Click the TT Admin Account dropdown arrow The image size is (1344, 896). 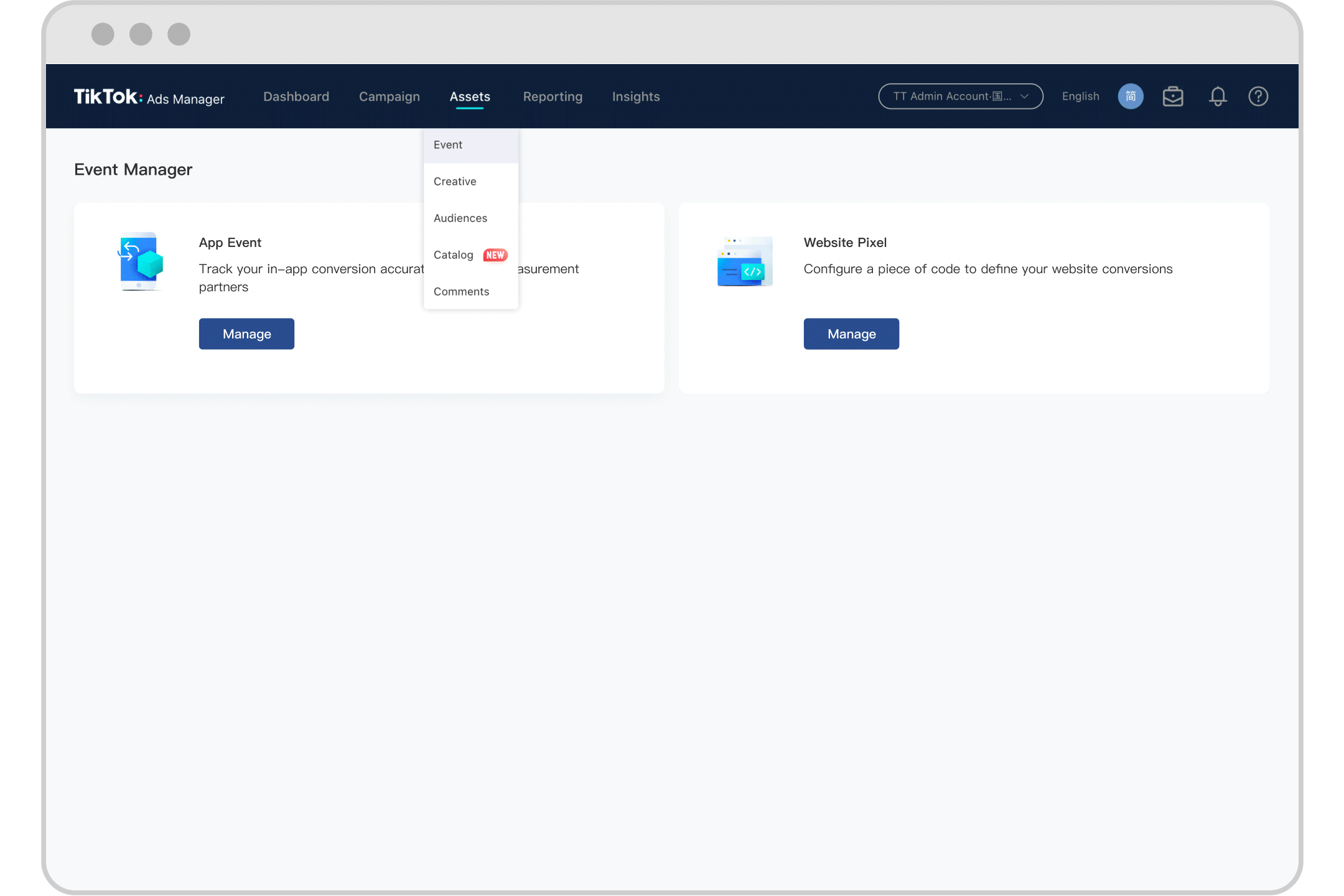[1028, 96]
